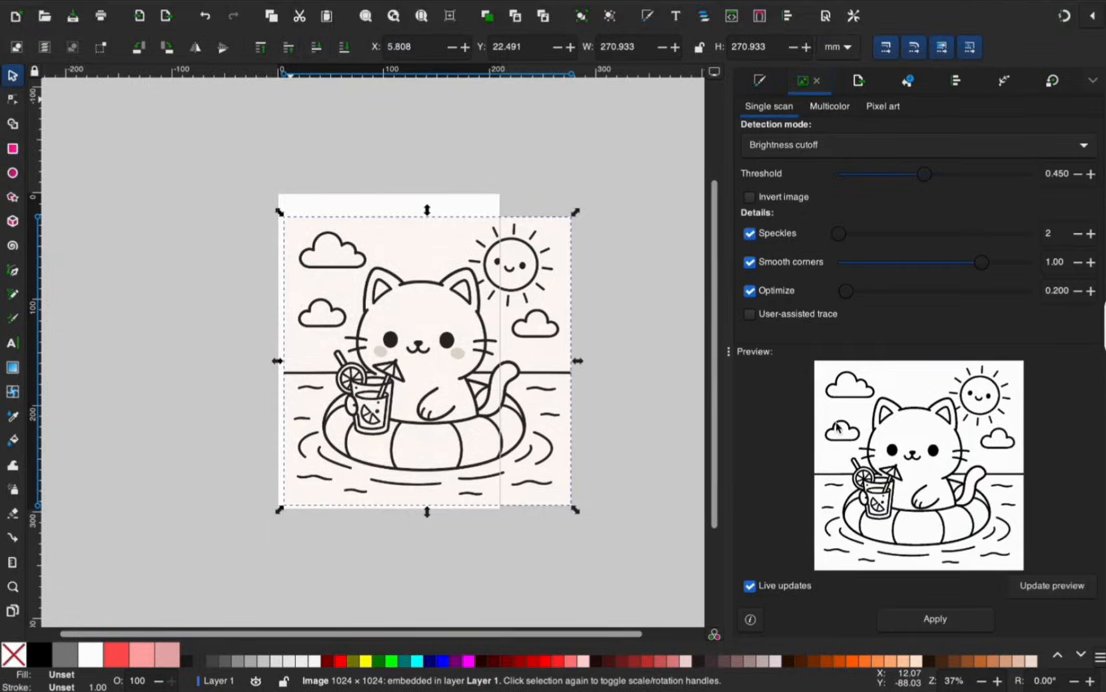Open the Export dialog tab icon
This screenshot has width=1106, height=692.
coord(858,80)
